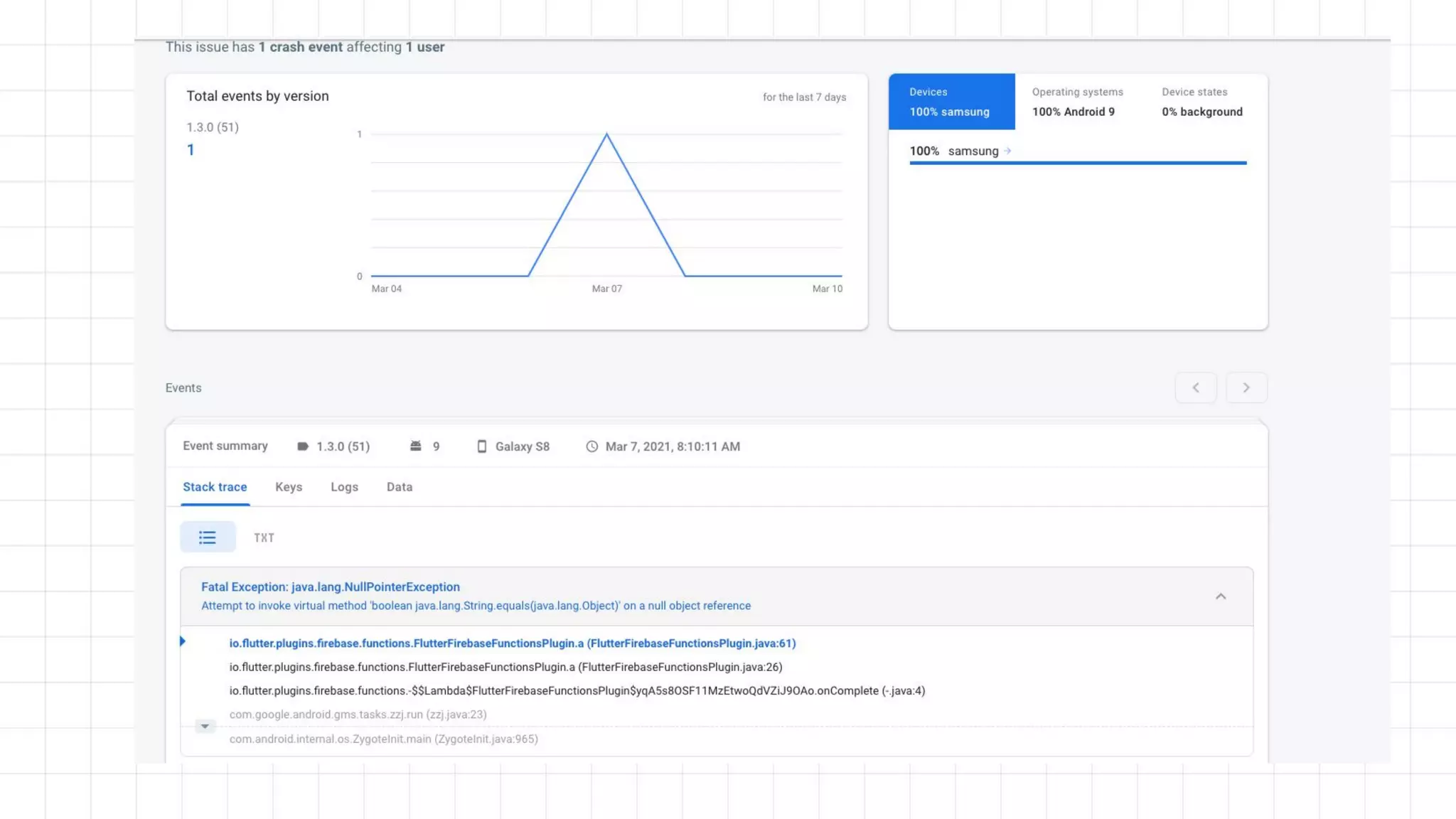
Task: Select the Device states 0% background tab
Action: [1201, 102]
